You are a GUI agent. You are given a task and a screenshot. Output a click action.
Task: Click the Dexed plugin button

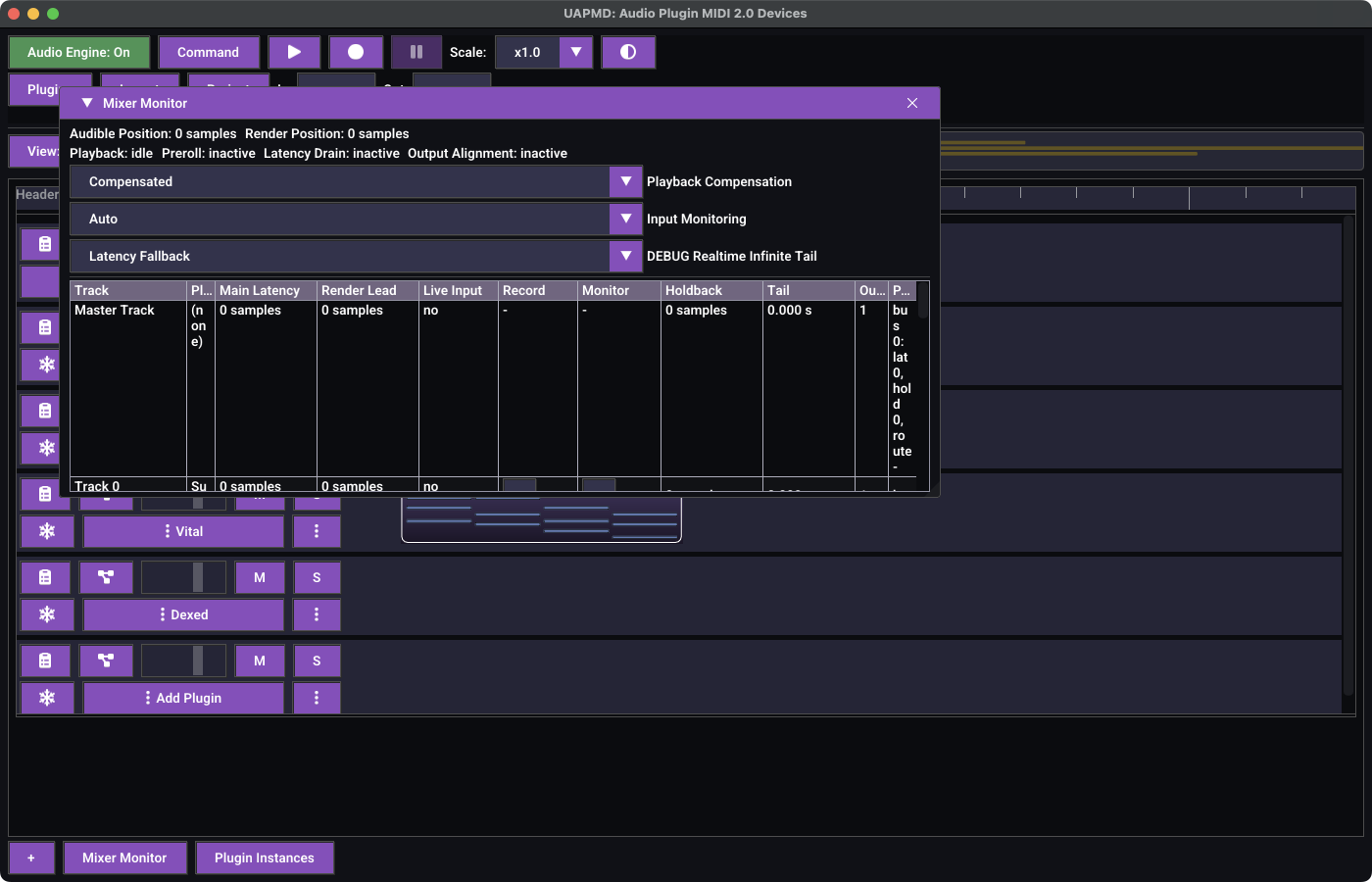tap(183, 614)
